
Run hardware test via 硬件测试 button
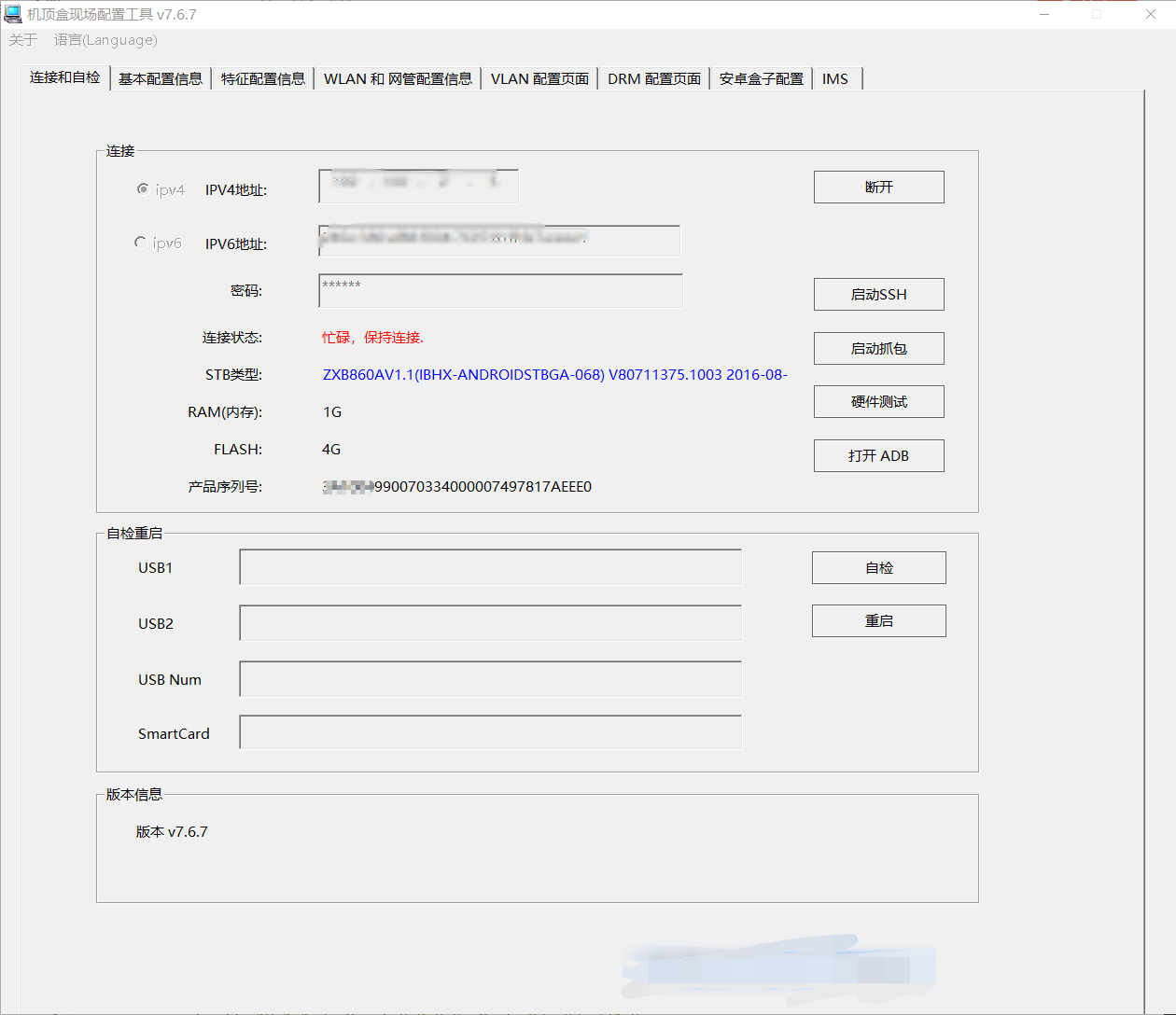(878, 401)
